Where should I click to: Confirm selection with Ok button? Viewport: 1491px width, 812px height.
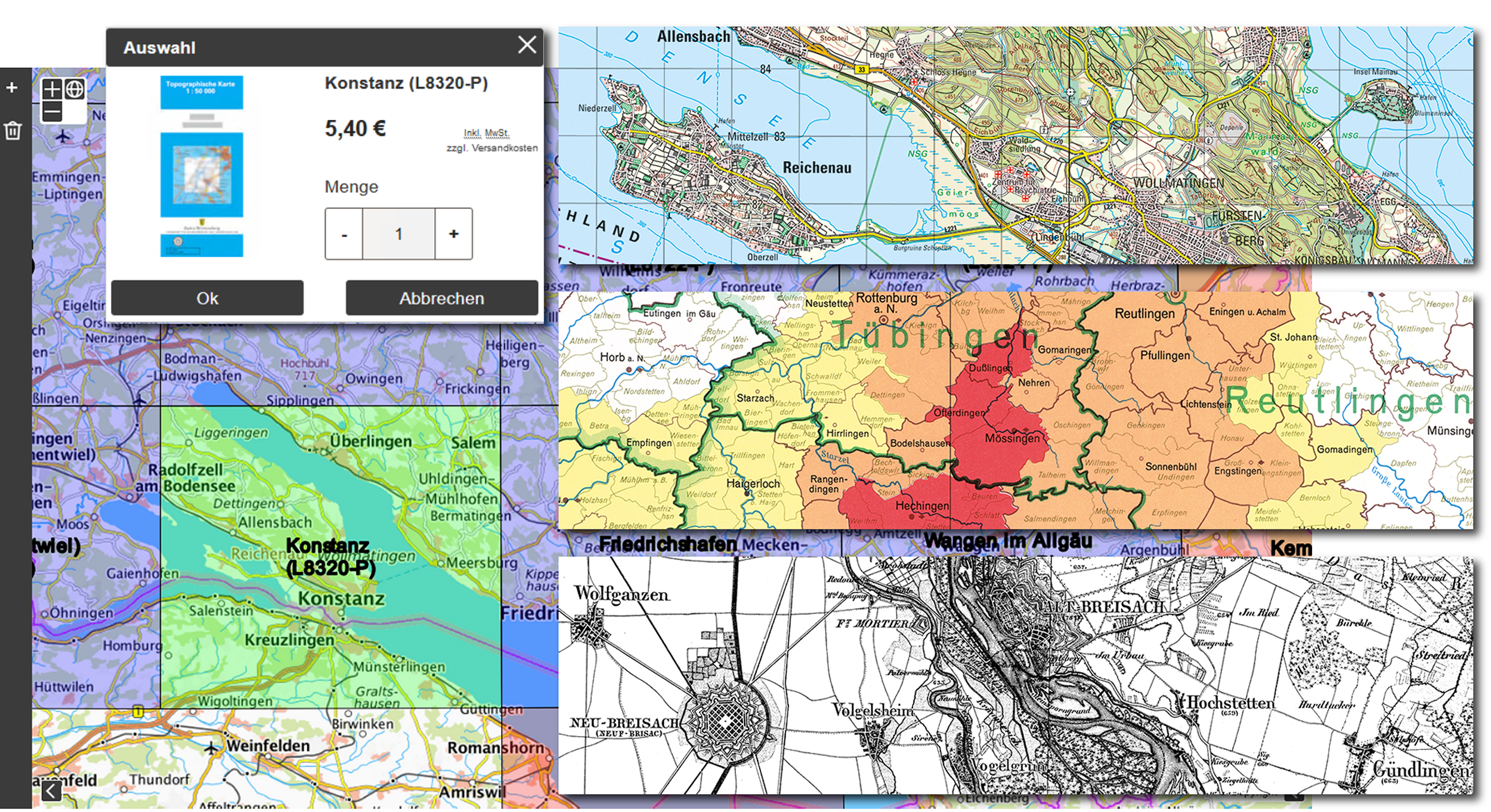click(207, 298)
